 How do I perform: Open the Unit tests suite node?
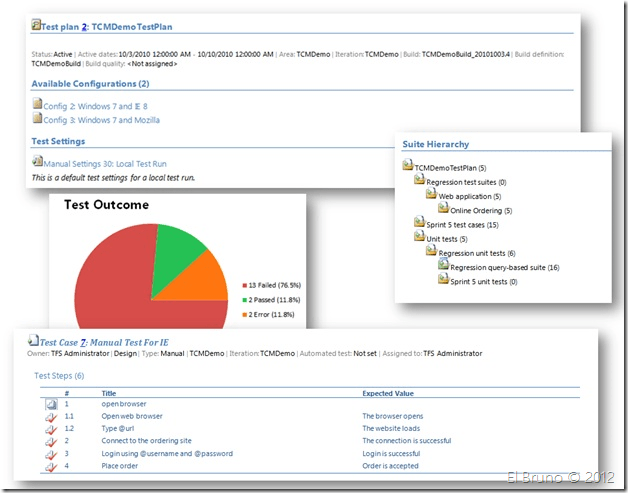(443, 239)
